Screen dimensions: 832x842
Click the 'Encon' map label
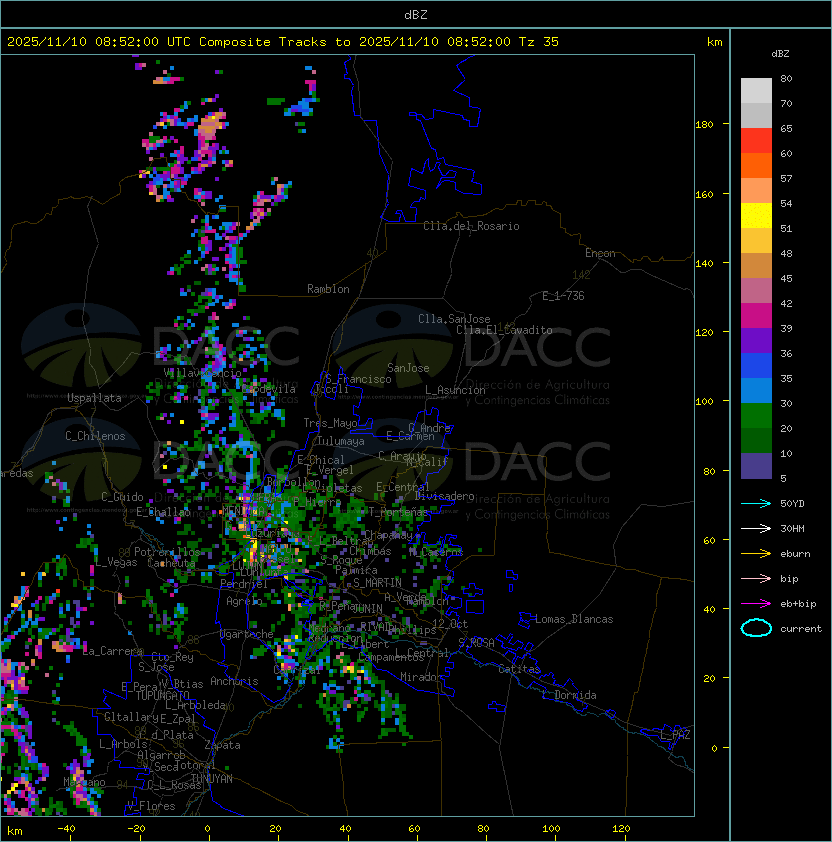pos(600,253)
